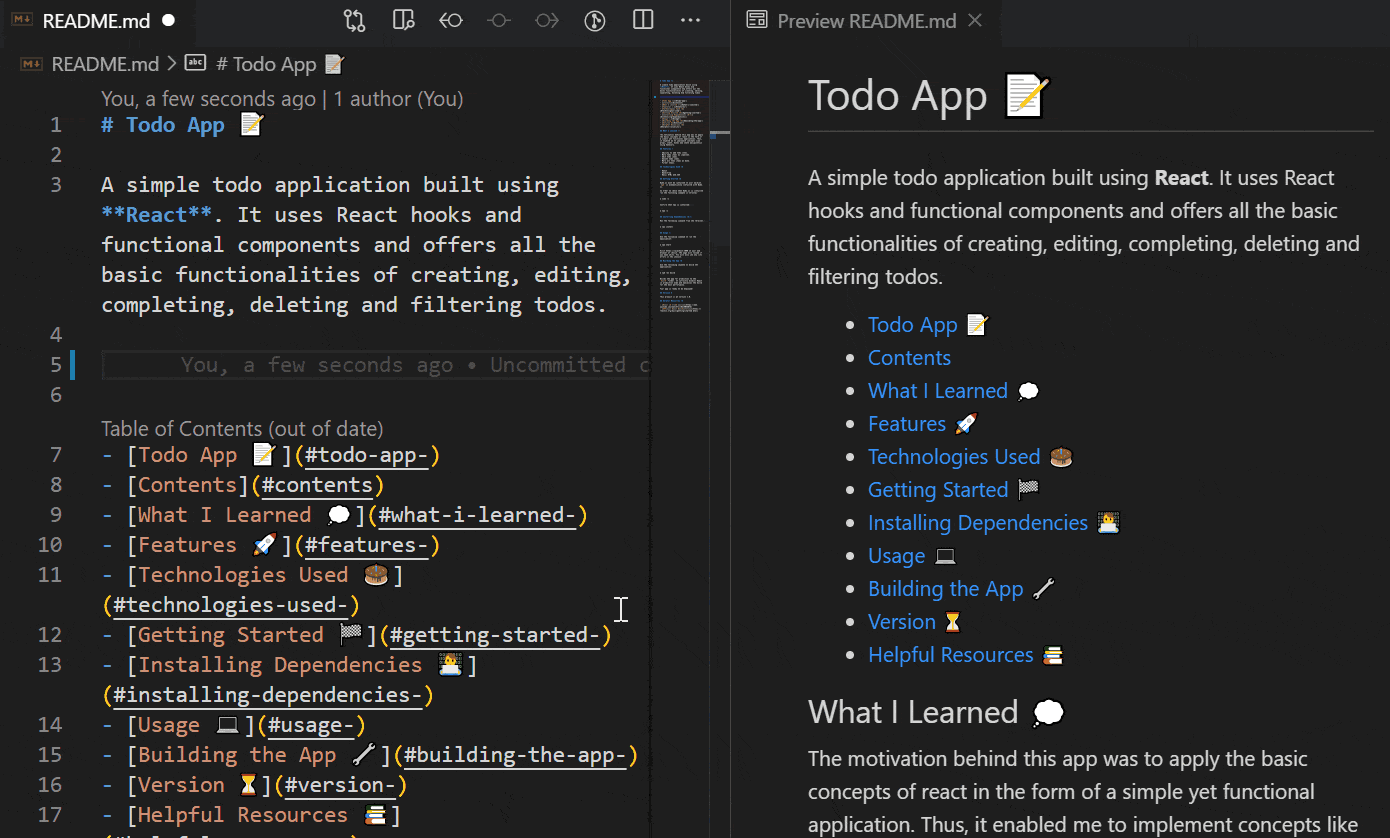Click the unsaved dot on README.md tab
This screenshot has height=838, width=1390.
[x=168, y=21]
